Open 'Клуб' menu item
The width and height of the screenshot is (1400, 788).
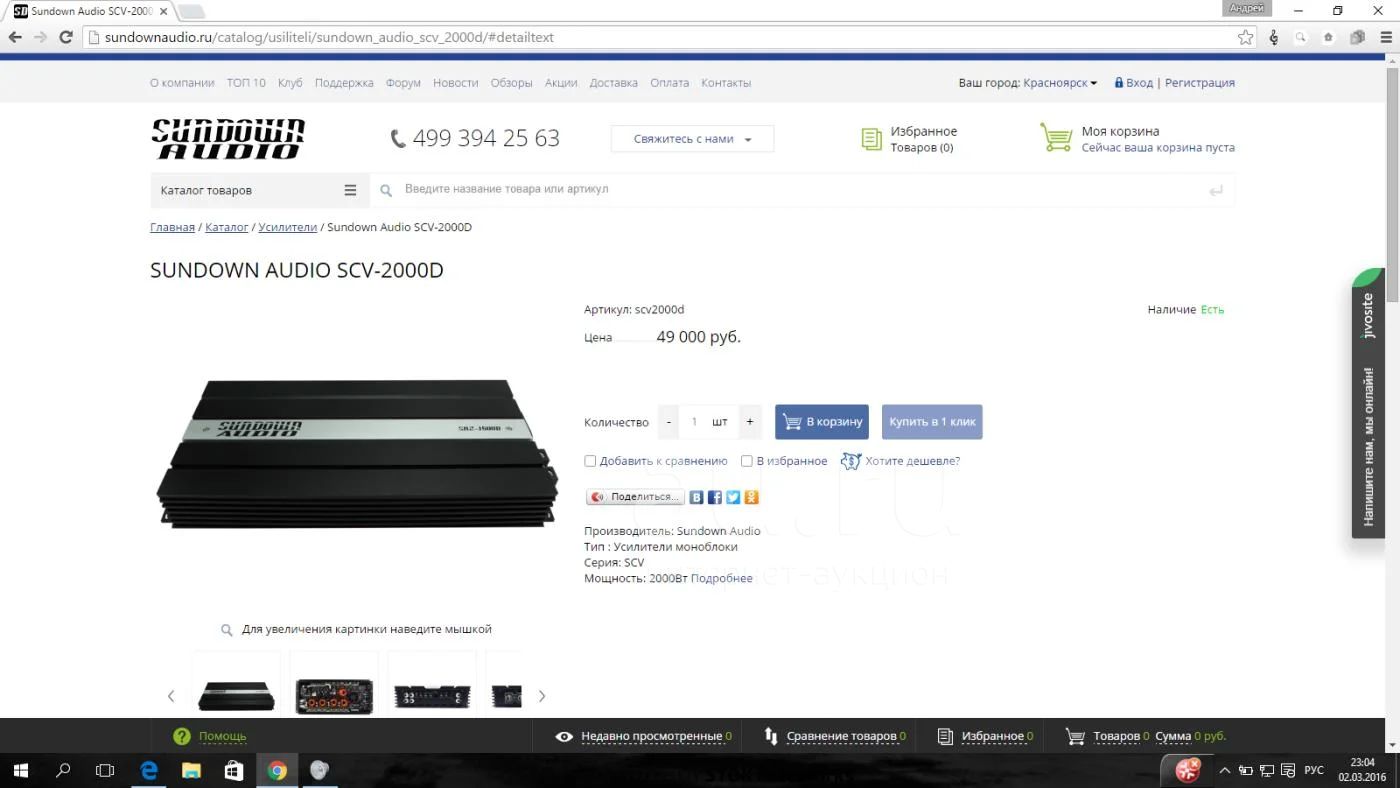click(x=290, y=83)
